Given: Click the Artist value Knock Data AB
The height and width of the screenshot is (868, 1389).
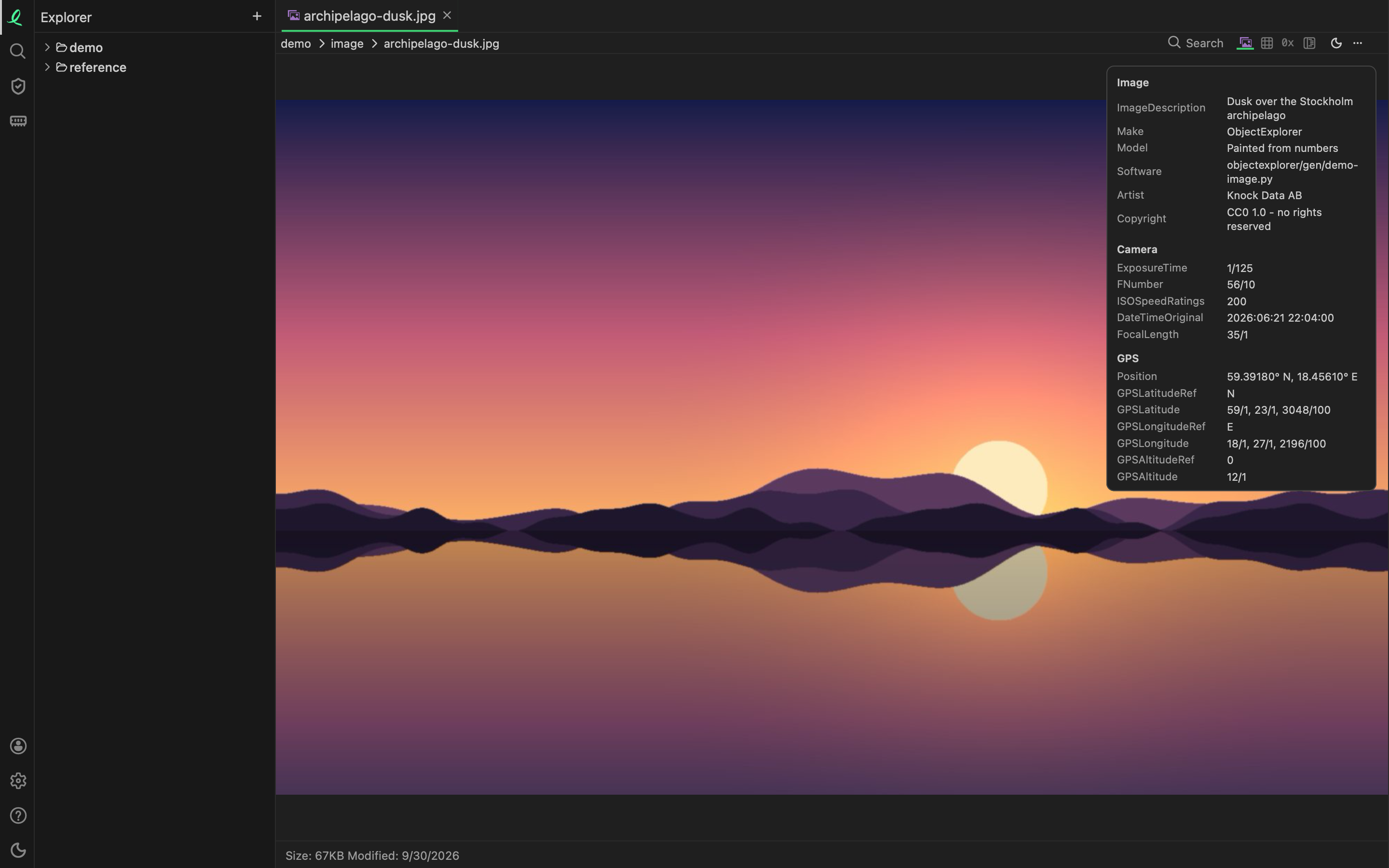Looking at the screenshot, I should coord(1264,195).
